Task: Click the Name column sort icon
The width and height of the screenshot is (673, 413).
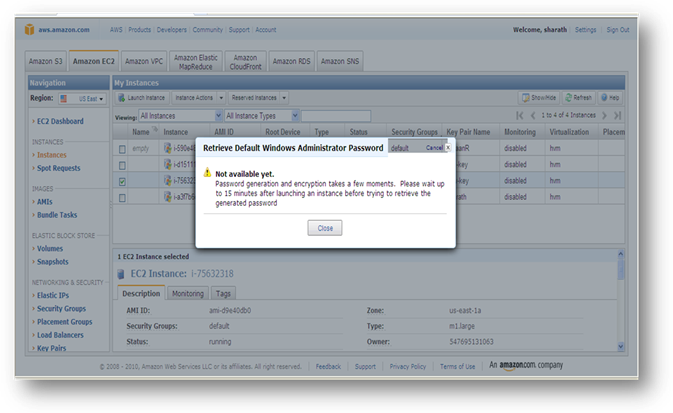Action: 155,129
